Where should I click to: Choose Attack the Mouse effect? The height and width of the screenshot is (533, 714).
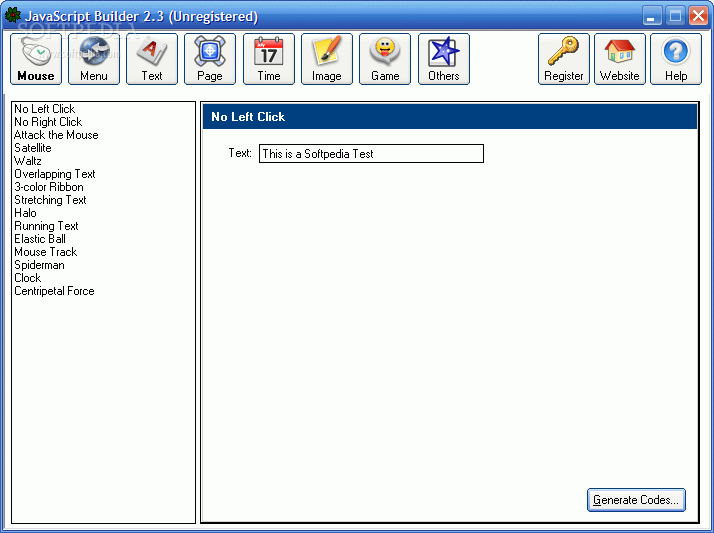pyautogui.click(x=56, y=135)
